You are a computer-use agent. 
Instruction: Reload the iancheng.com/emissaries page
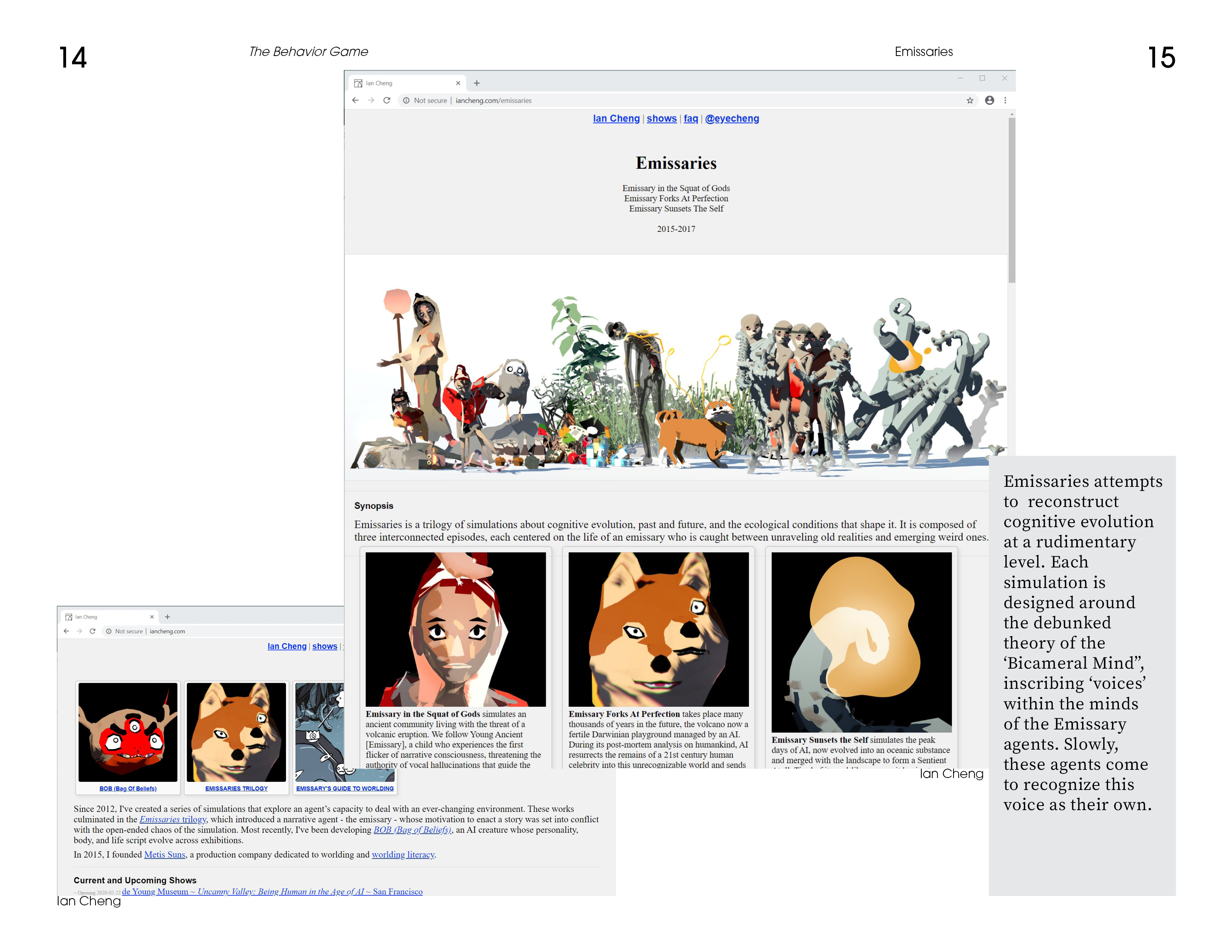click(386, 100)
